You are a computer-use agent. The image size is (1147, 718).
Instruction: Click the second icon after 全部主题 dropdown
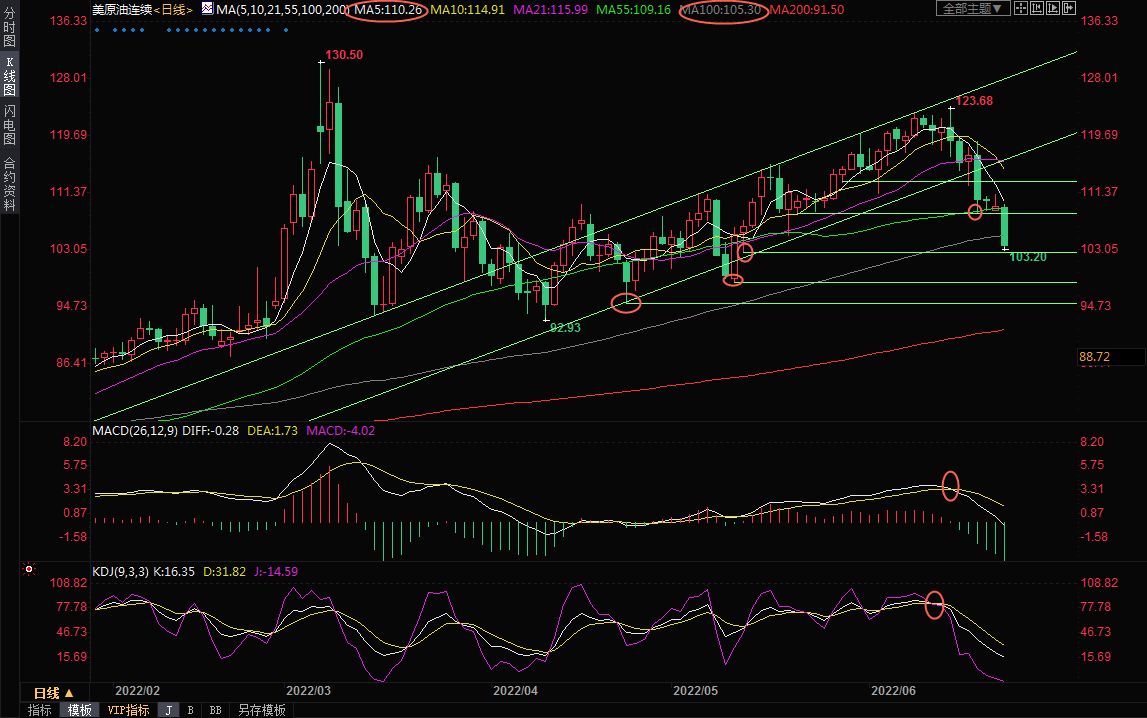pos(1038,9)
